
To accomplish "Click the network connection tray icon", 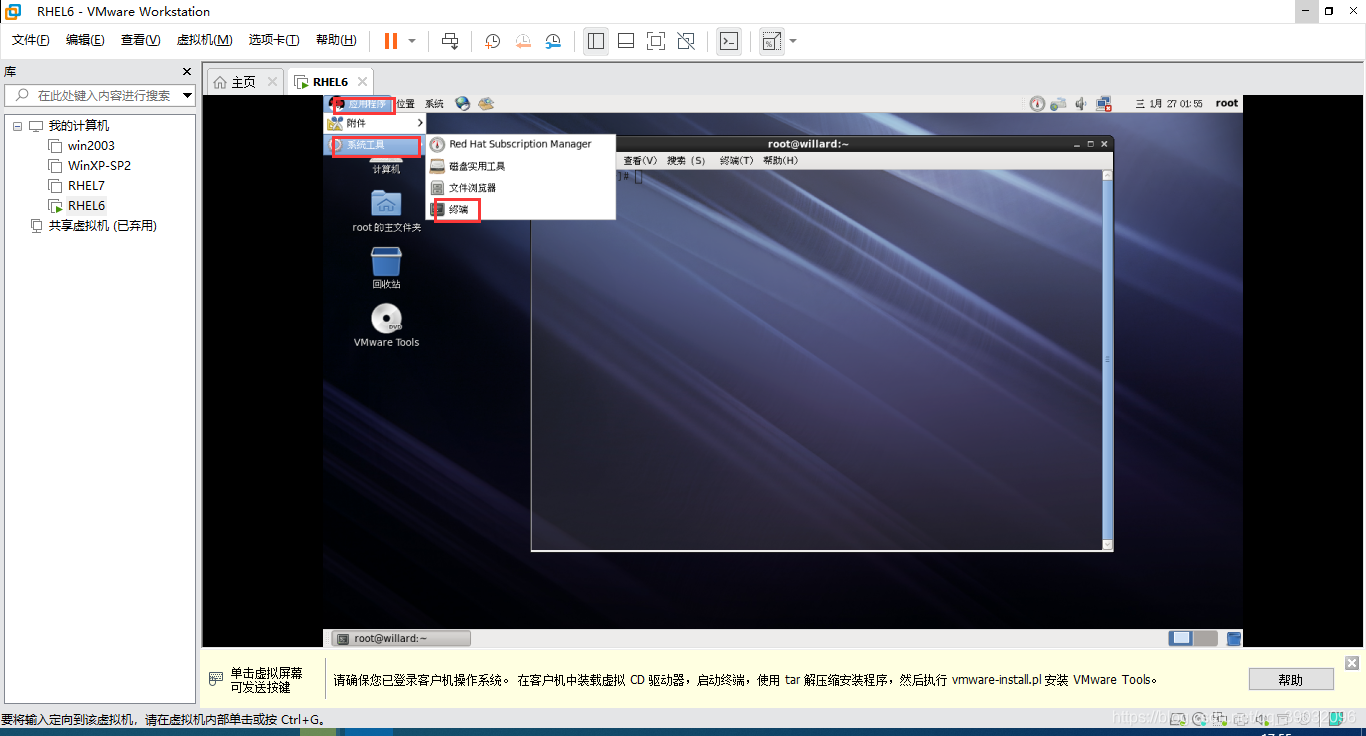I will [1104, 103].
